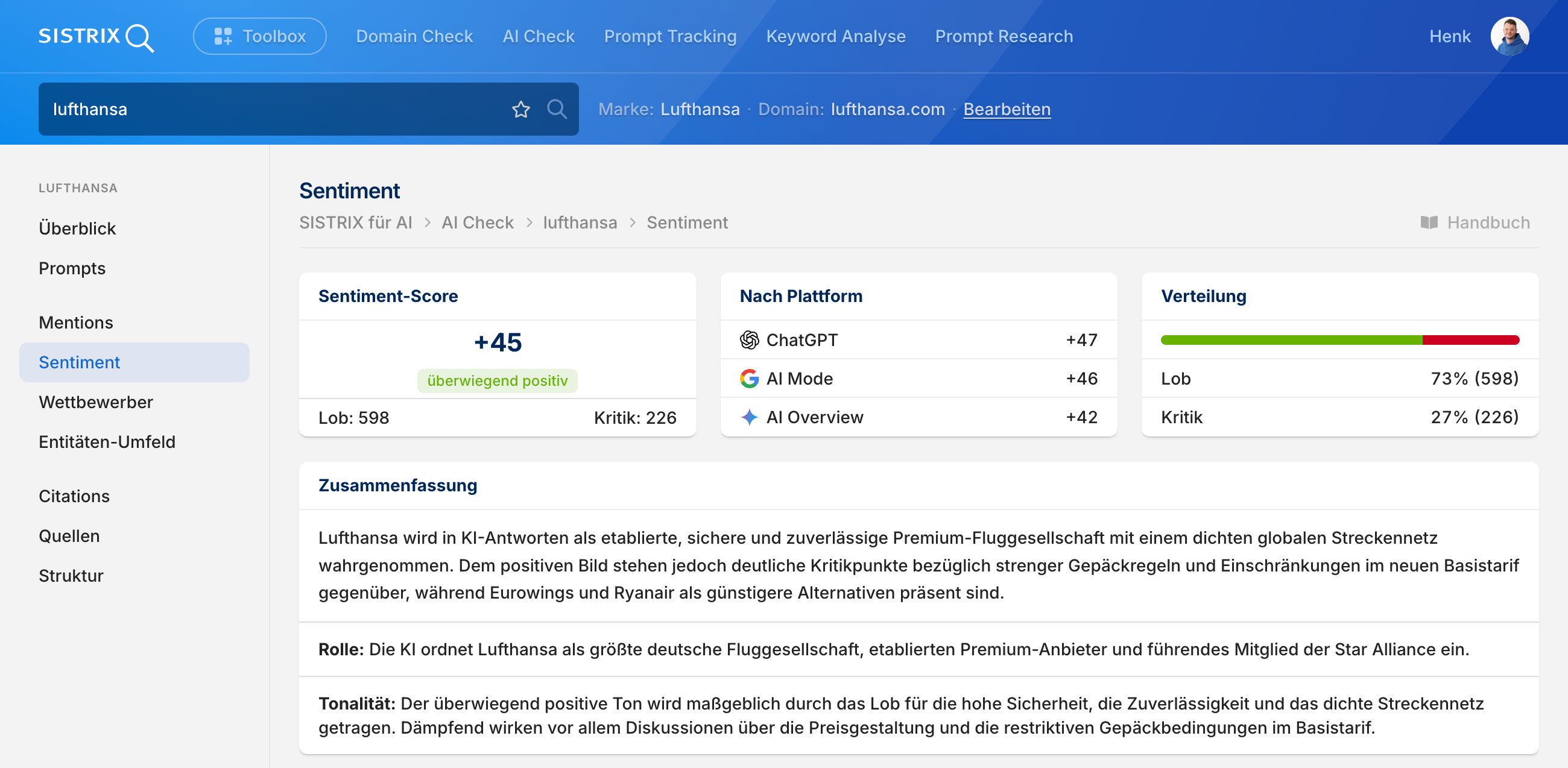Open the Toolbox menu

pos(259,37)
